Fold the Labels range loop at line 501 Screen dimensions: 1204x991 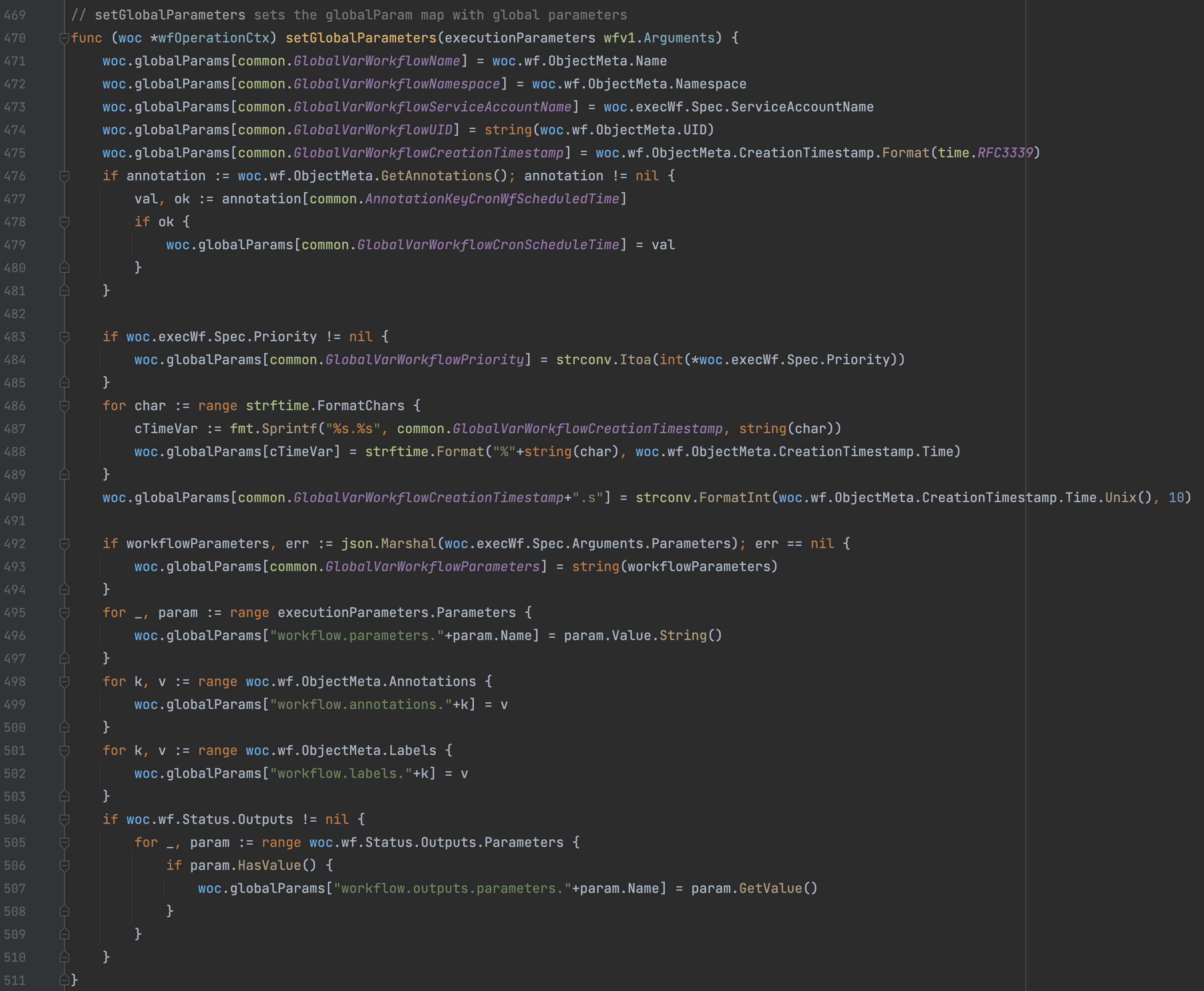65,751
